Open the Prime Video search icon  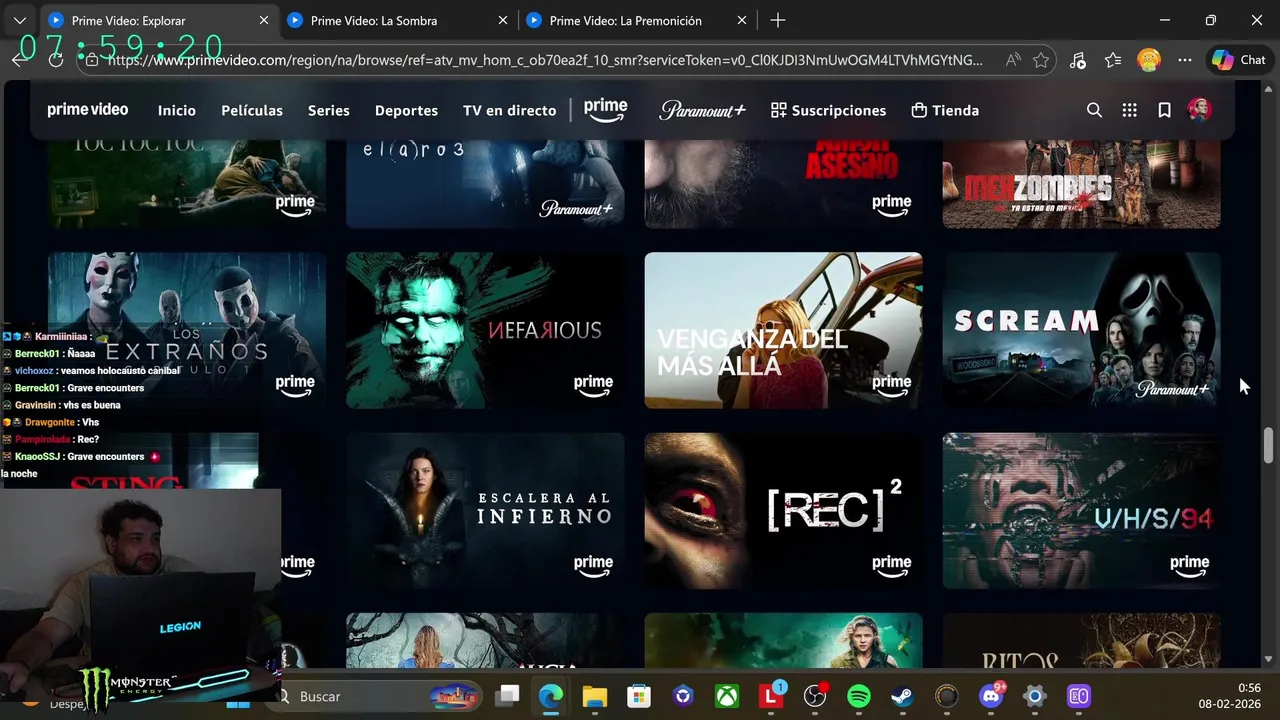1094,110
